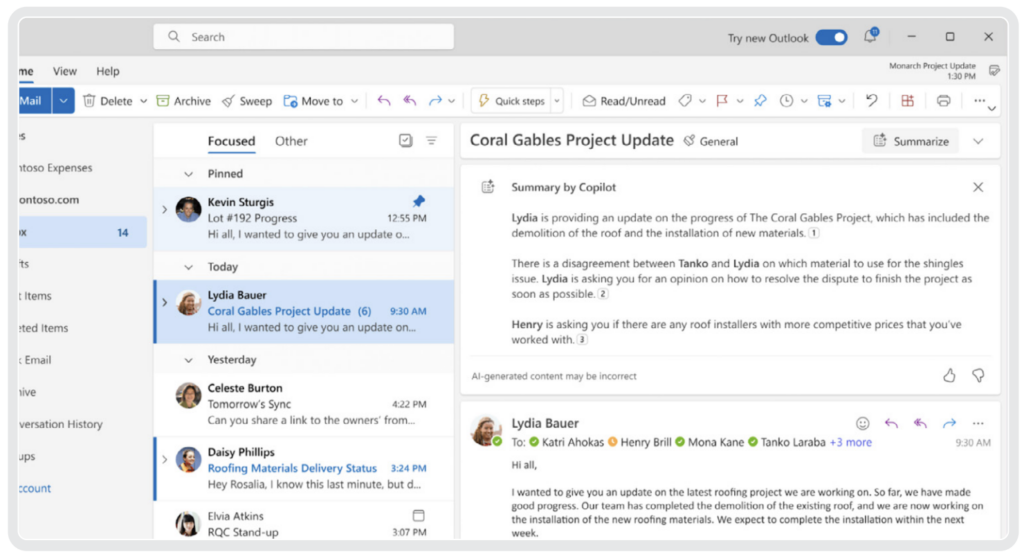1024x554 pixels.
Task: Click in the Search box
Action: pos(304,37)
